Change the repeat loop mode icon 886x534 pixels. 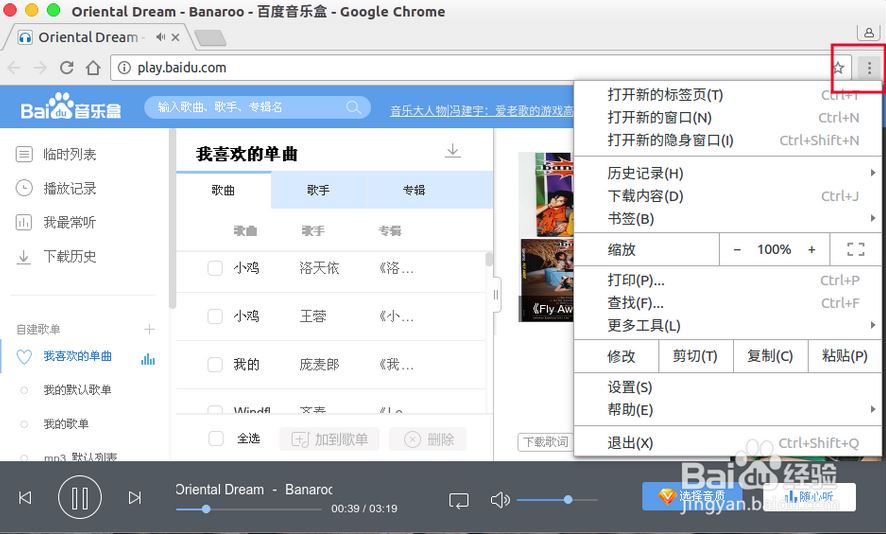(x=459, y=500)
